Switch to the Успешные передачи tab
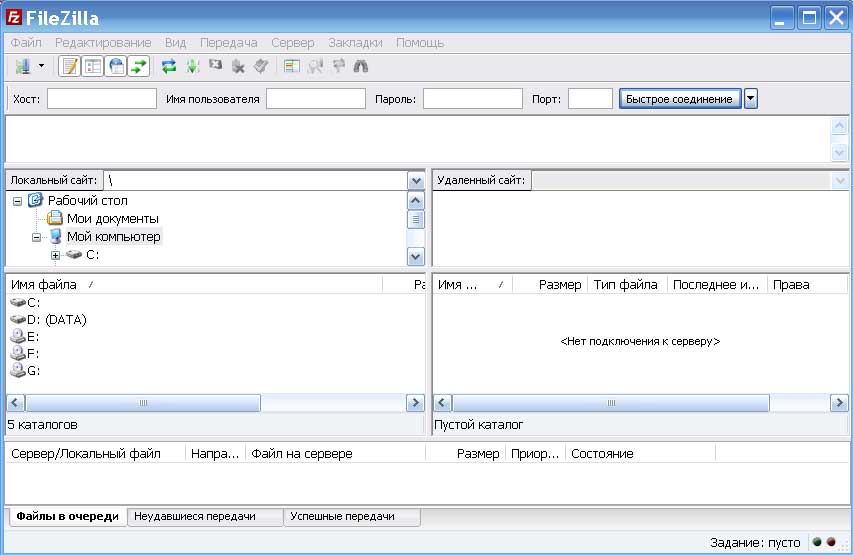The image size is (853, 555). tap(352, 516)
